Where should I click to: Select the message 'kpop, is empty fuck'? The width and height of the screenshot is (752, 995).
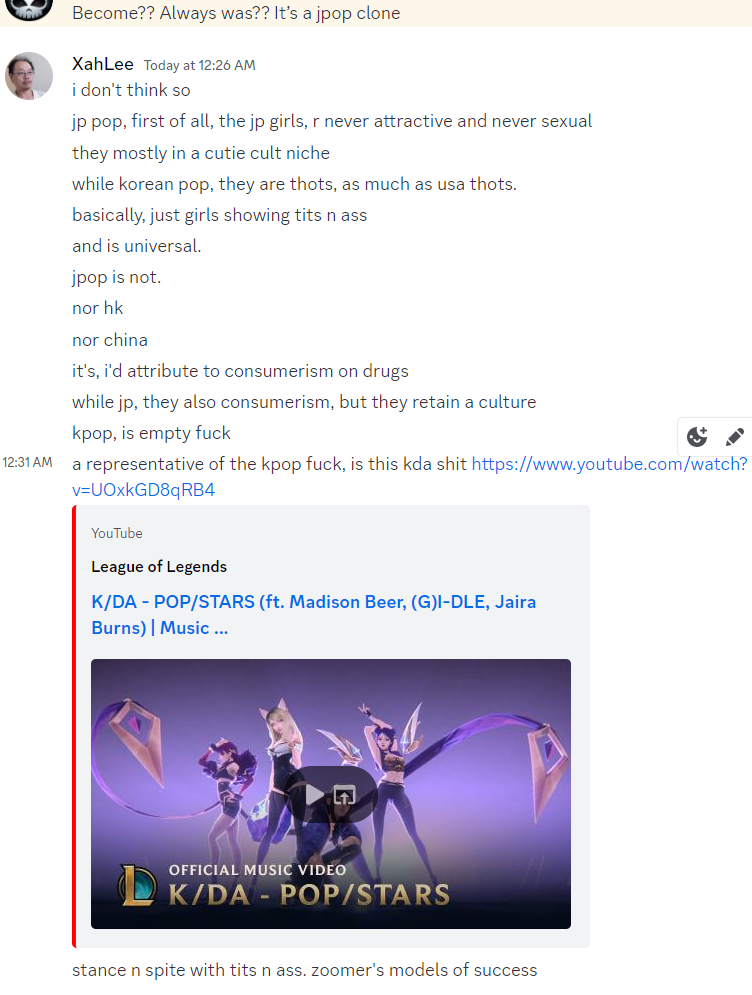click(x=151, y=433)
